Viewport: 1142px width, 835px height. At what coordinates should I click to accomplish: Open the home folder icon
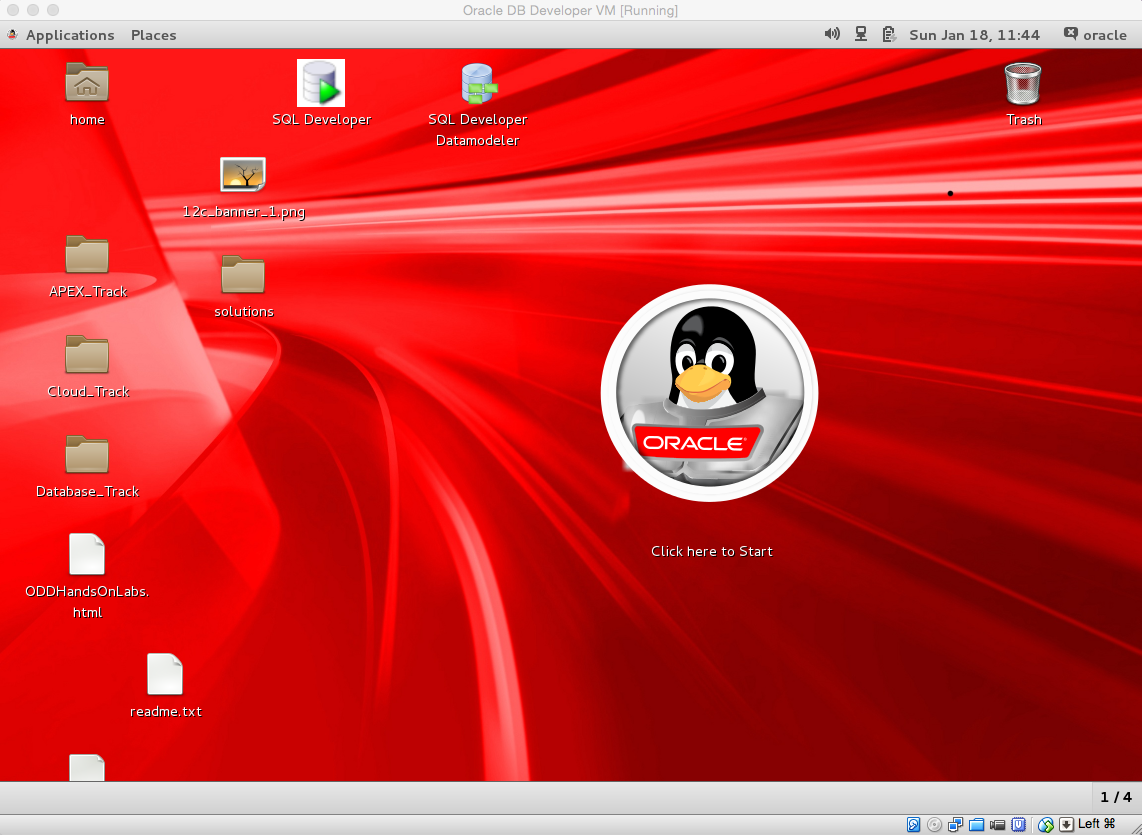87,82
